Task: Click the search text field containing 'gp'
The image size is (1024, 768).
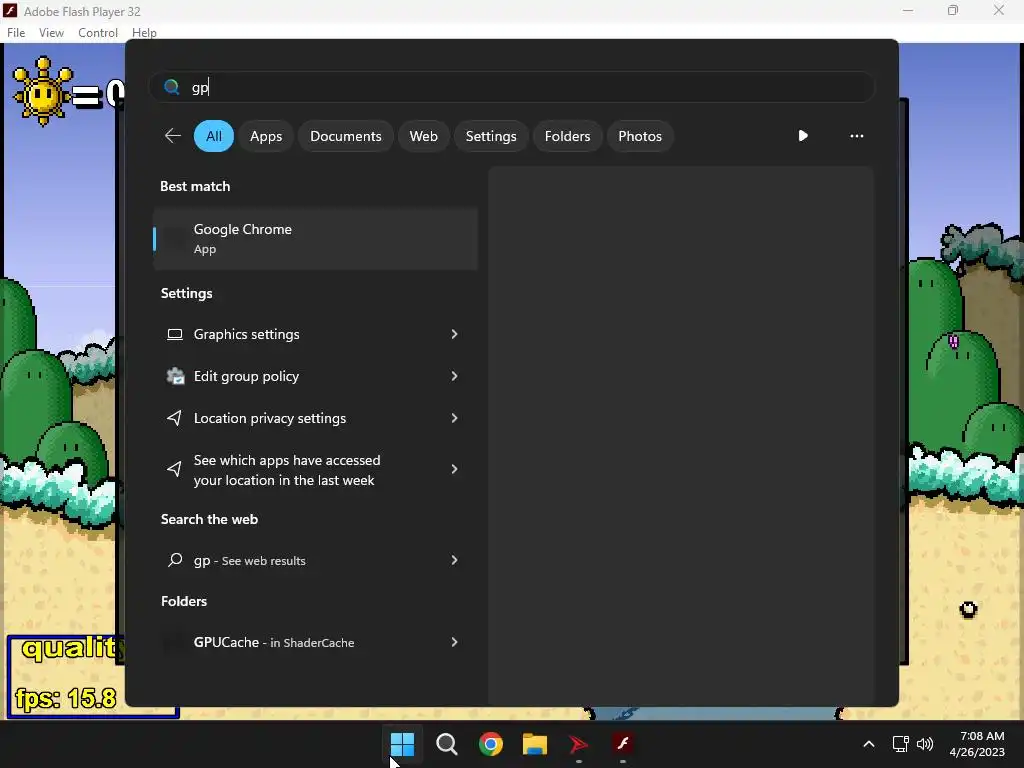Action: click(x=512, y=87)
